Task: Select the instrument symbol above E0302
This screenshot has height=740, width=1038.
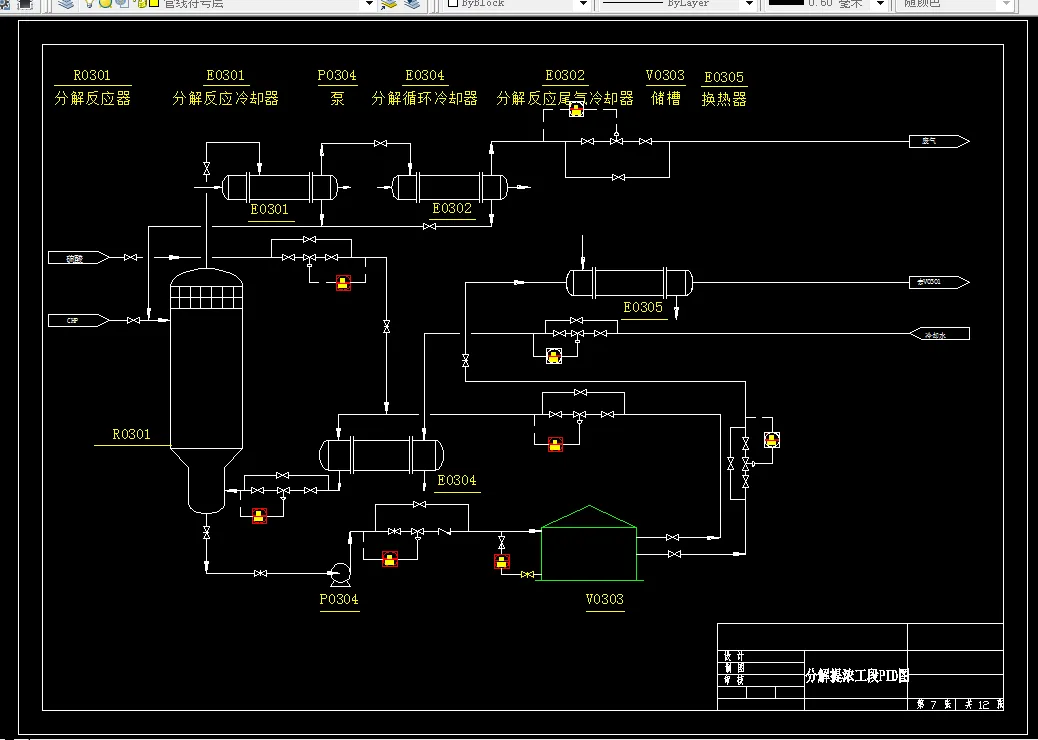Action: click(576, 111)
